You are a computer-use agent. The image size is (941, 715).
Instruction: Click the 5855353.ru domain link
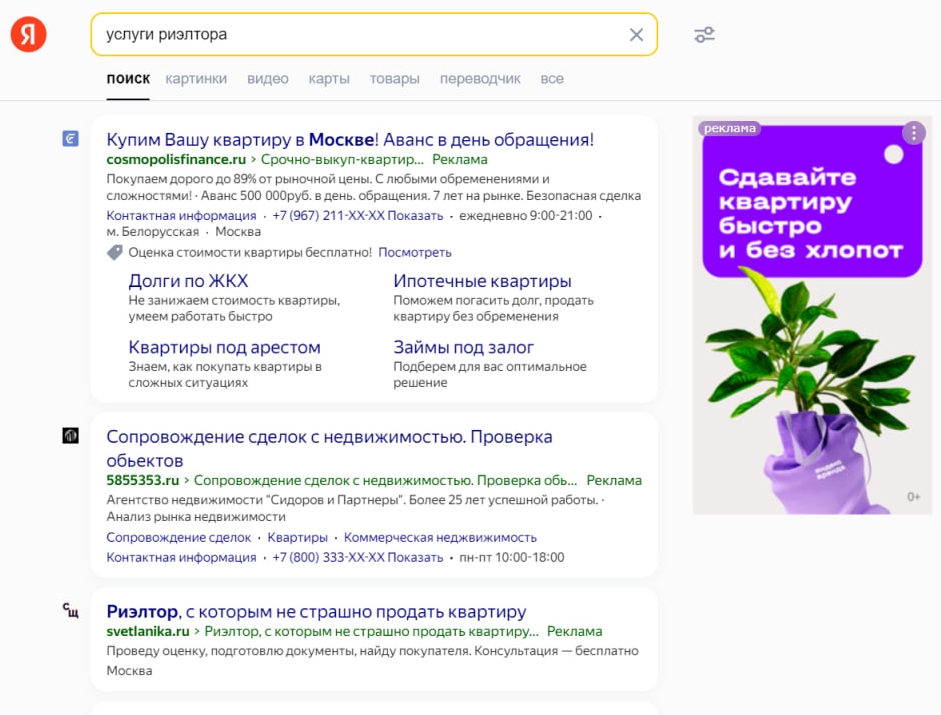tap(143, 480)
